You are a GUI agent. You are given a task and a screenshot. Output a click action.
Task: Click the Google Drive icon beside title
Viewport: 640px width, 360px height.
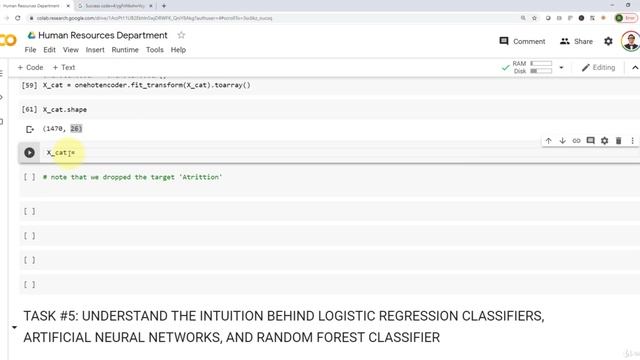pos(31,36)
